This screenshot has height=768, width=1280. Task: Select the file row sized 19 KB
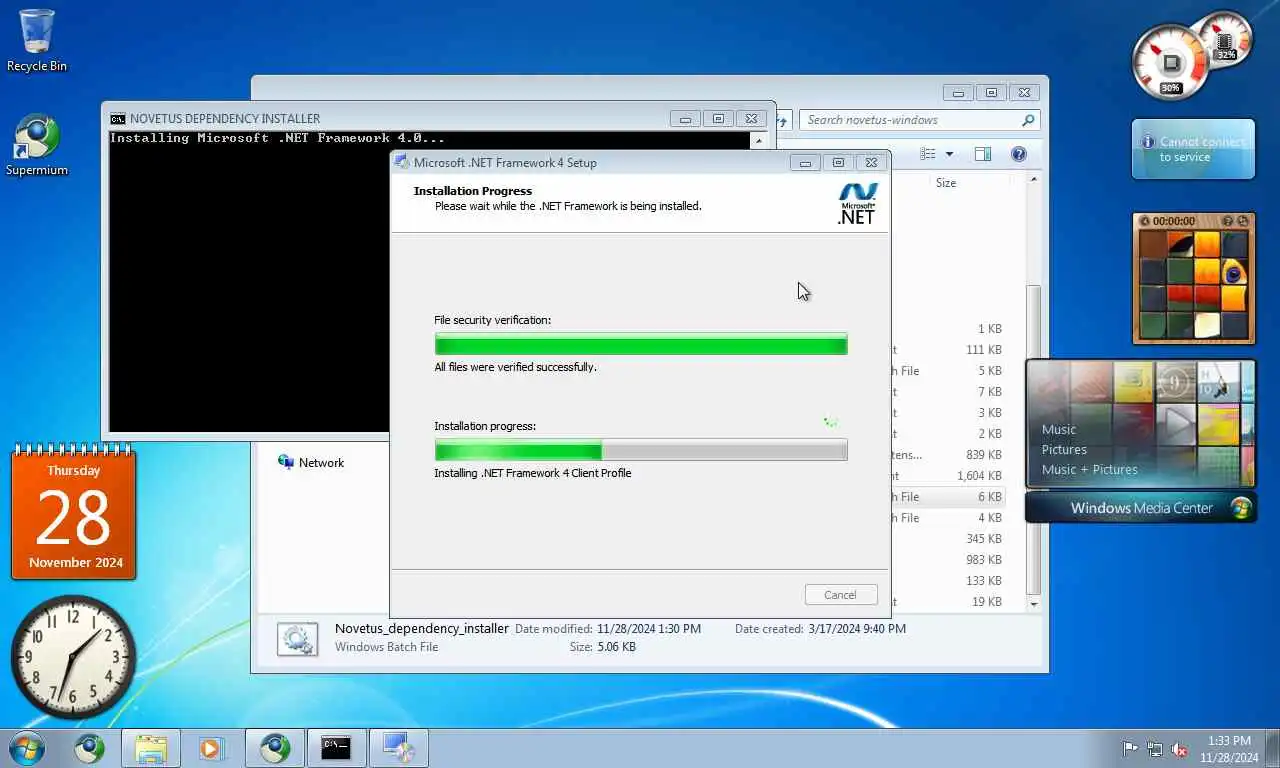coord(948,602)
